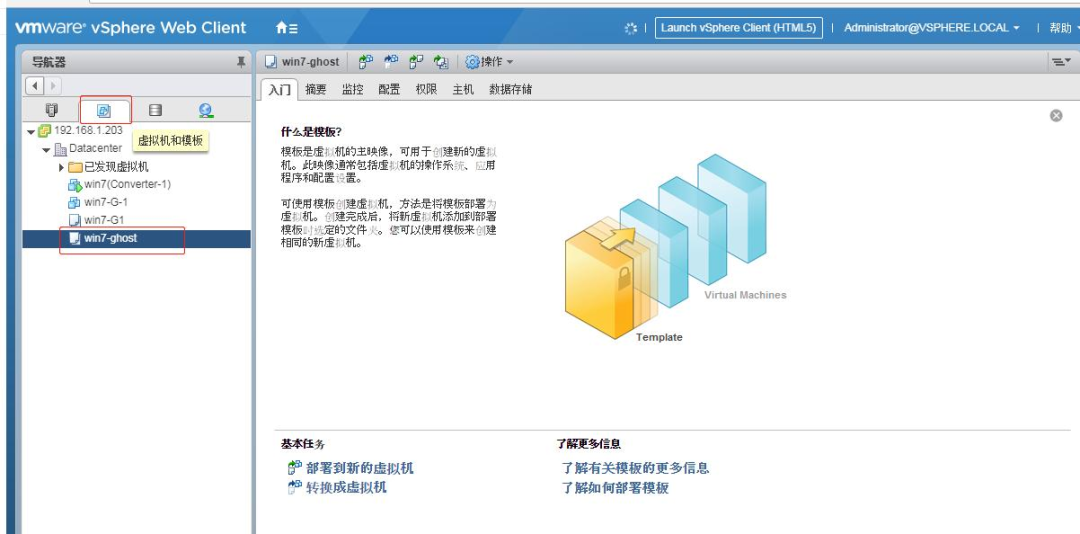Image resolution: width=1080 pixels, height=534 pixels.
Task: Click second toolbar icon next to win7-ghost title
Action: point(391,62)
